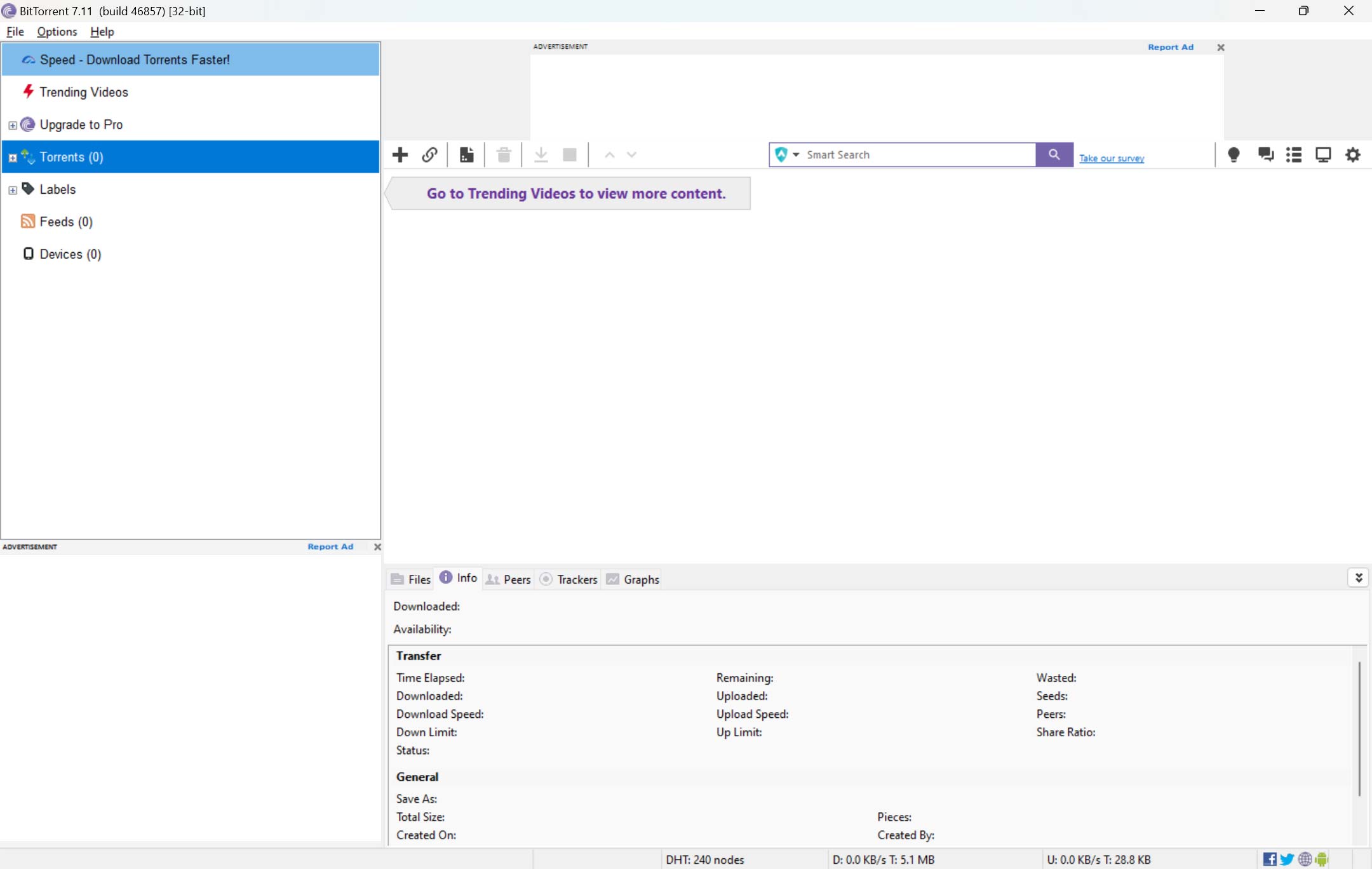Screen dimensions: 1372x869
Task: Switch to the Trackers tab
Action: click(569, 579)
